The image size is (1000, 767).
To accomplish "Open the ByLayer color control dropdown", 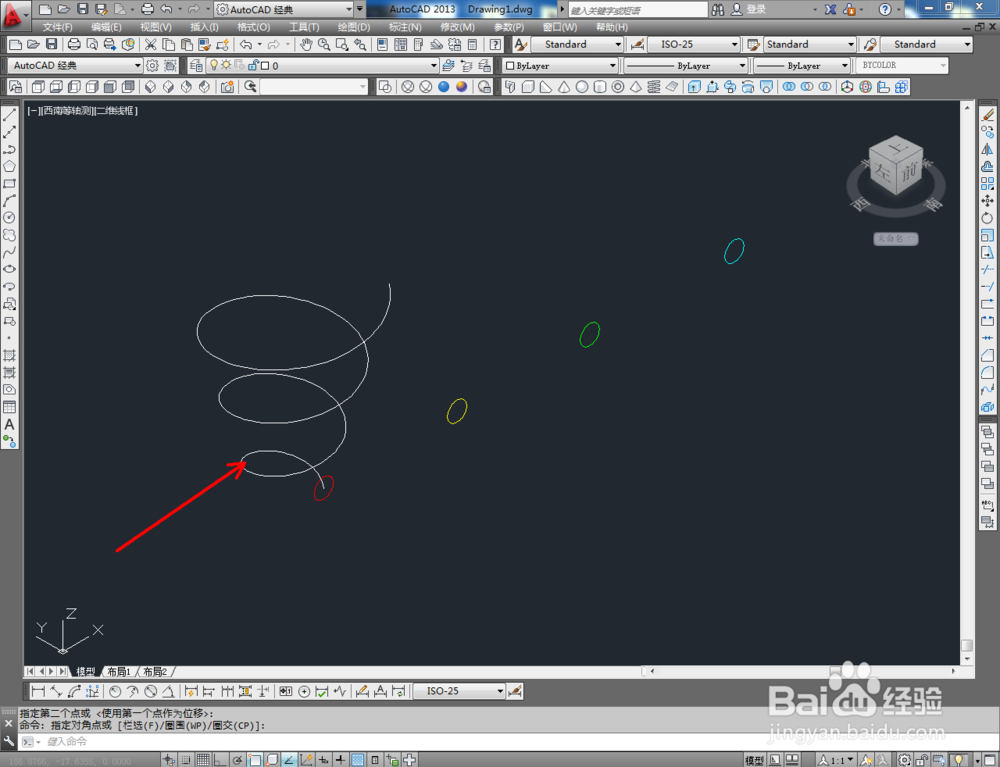I will 612,66.
